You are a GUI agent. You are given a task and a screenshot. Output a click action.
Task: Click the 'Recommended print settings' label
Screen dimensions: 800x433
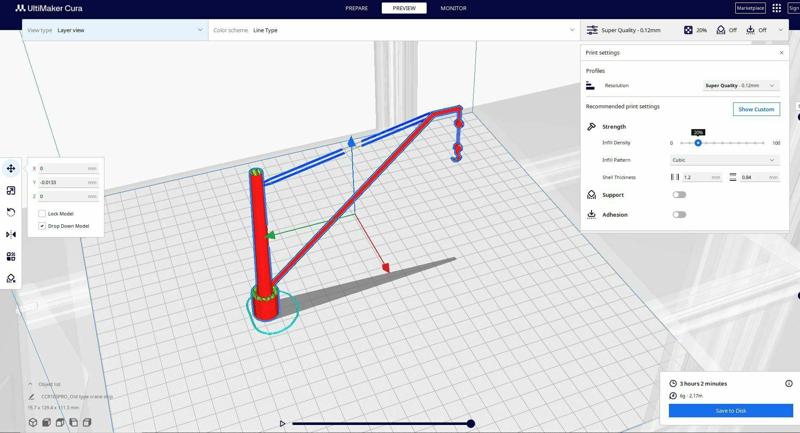pos(622,107)
